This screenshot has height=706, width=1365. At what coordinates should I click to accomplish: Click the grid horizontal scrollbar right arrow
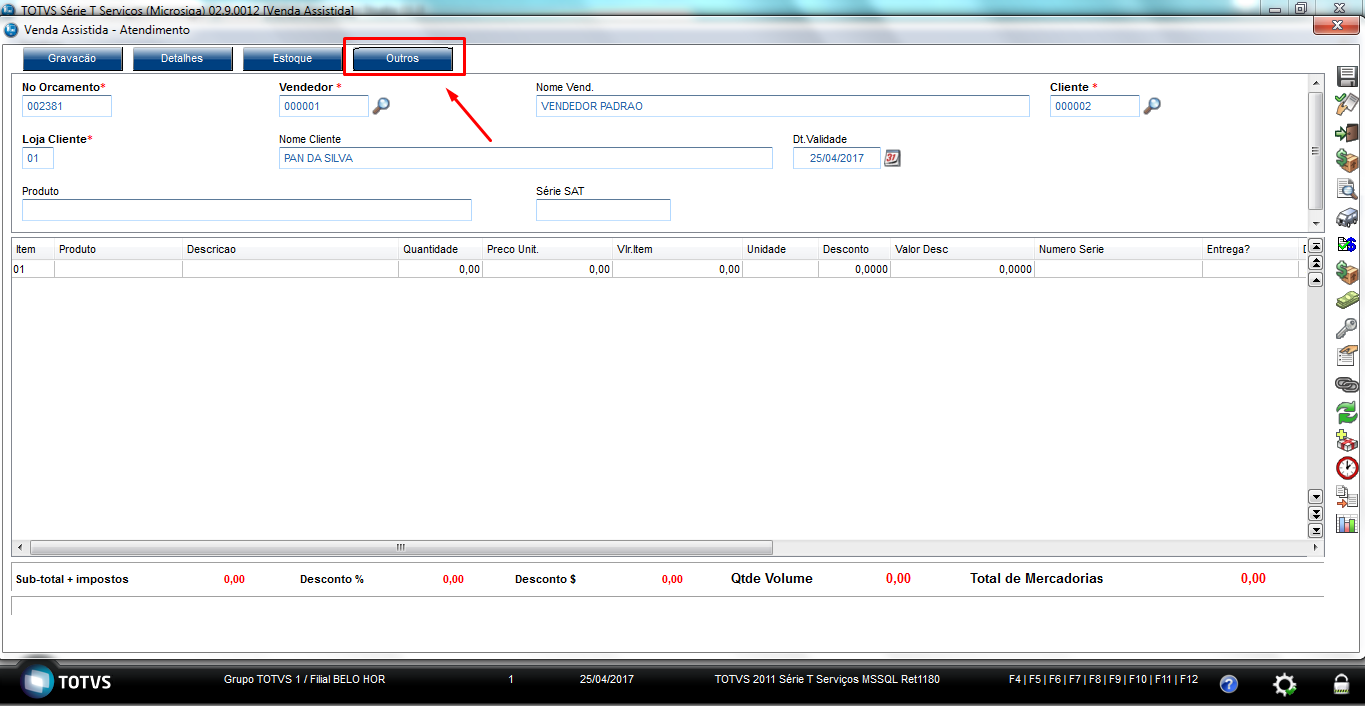click(x=1316, y=548)
